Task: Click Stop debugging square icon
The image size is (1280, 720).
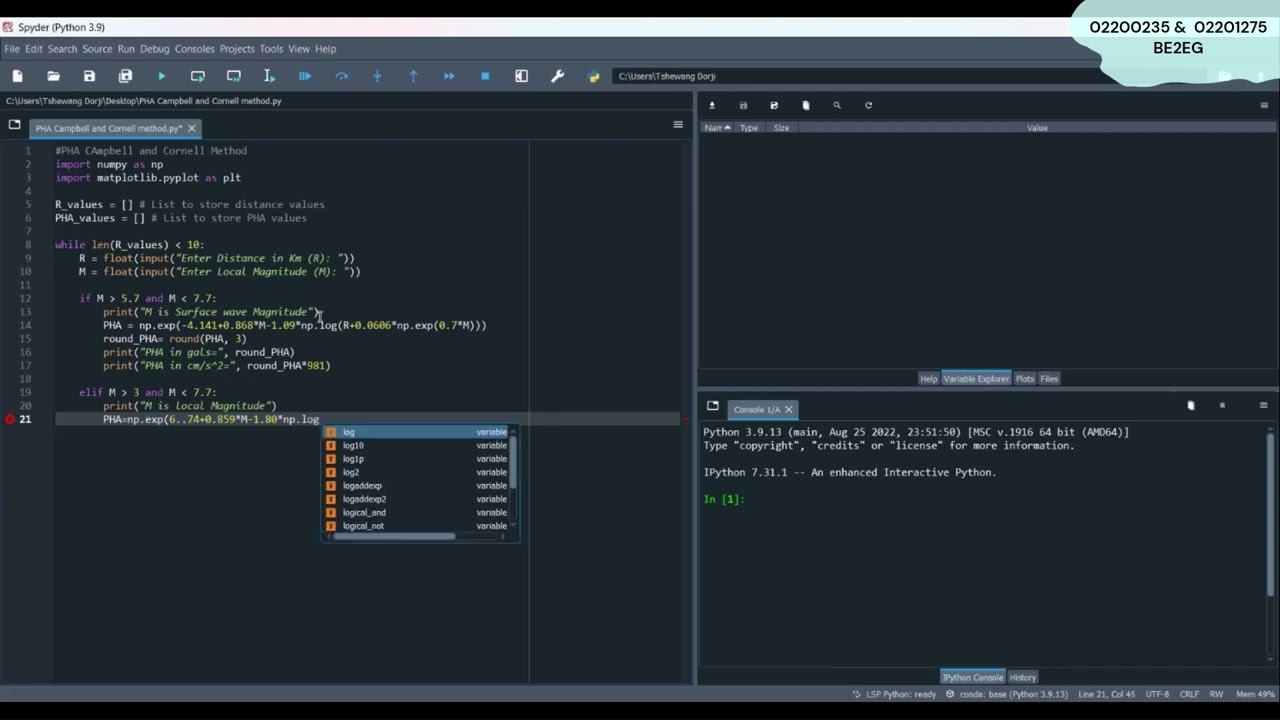Action: 485,76
